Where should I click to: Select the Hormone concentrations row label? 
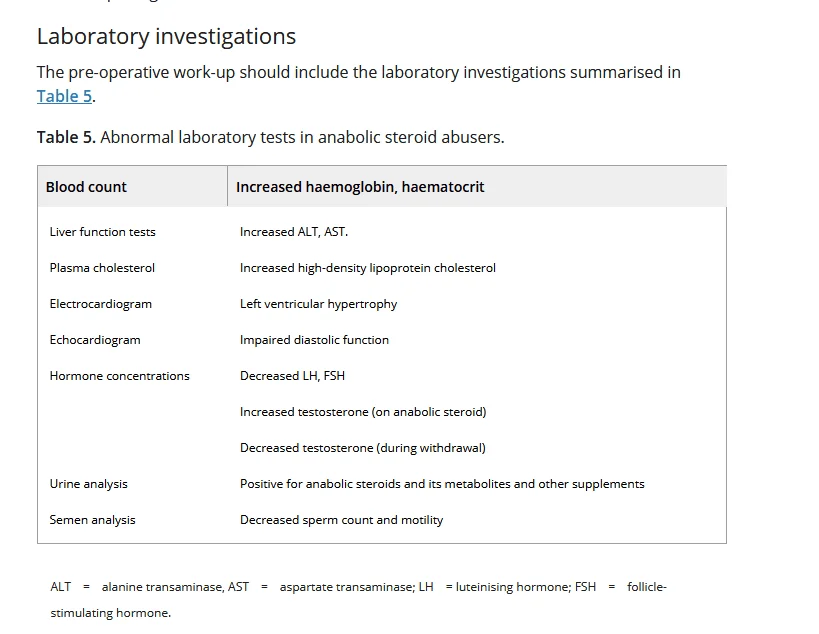pyautogui.click(x=119, y=376)
